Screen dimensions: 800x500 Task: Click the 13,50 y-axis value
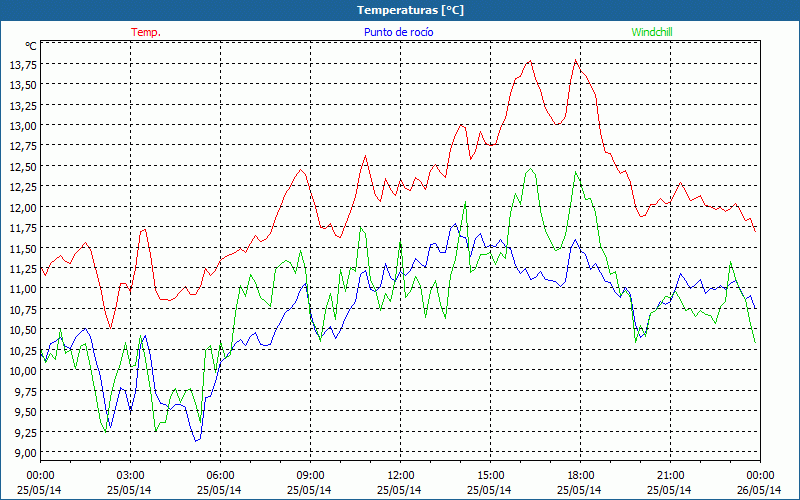point(23,85)
